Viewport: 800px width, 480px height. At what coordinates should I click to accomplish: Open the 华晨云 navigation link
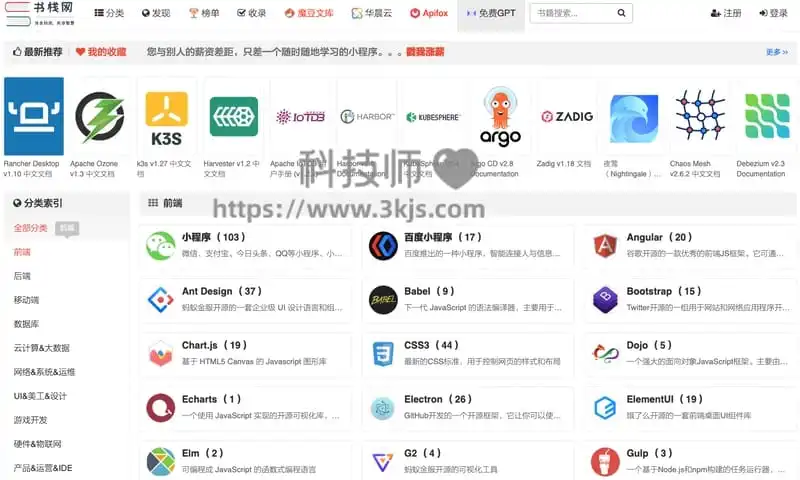pyautogui.click(x=372, y=13)
